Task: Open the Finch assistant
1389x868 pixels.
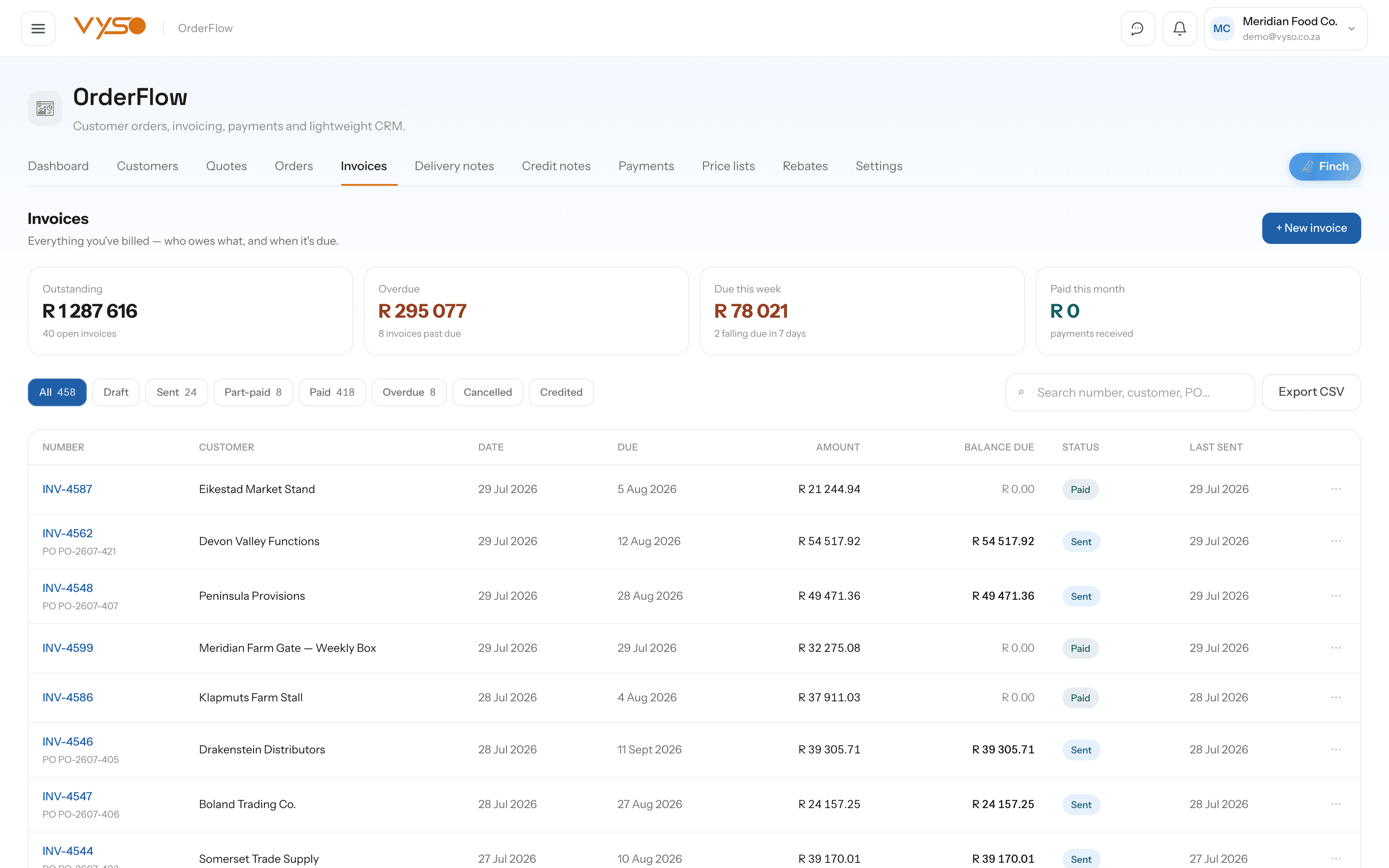Action: pos(1325,167)
